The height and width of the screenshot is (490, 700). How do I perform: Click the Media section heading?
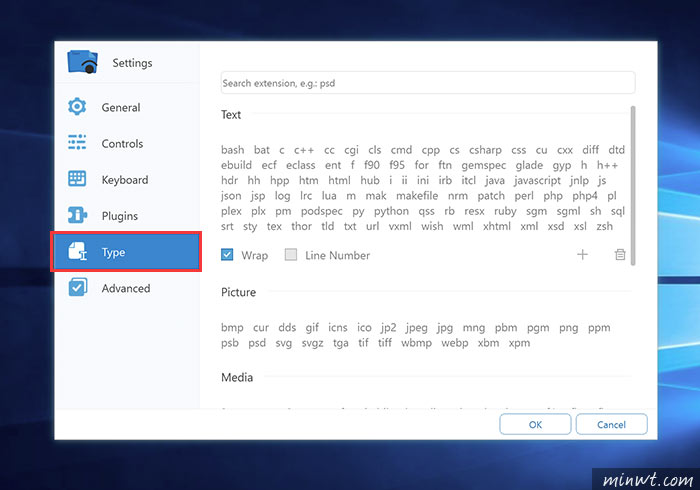click(x=237, y=378)
